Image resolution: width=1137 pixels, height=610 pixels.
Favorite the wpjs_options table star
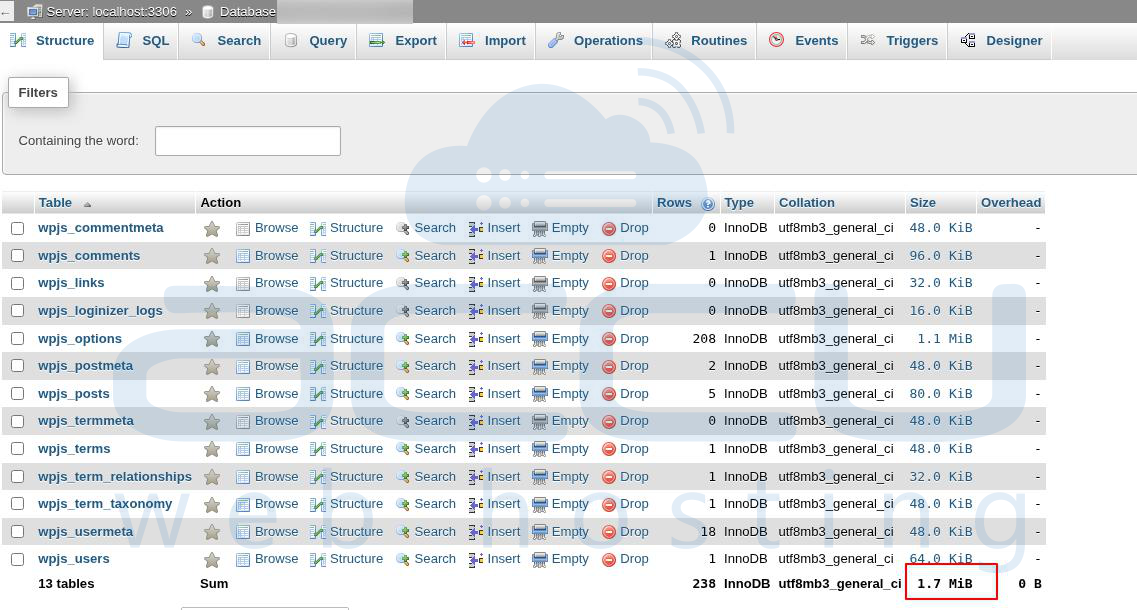point(211,338)
